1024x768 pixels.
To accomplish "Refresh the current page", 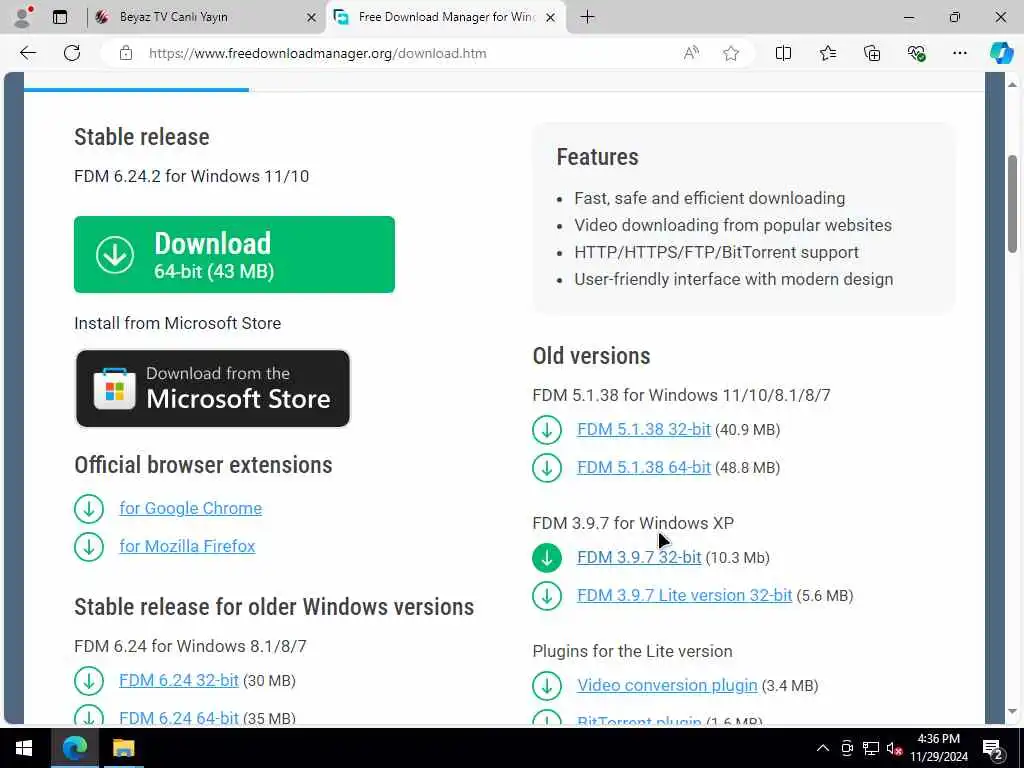I will pos(72,53).
